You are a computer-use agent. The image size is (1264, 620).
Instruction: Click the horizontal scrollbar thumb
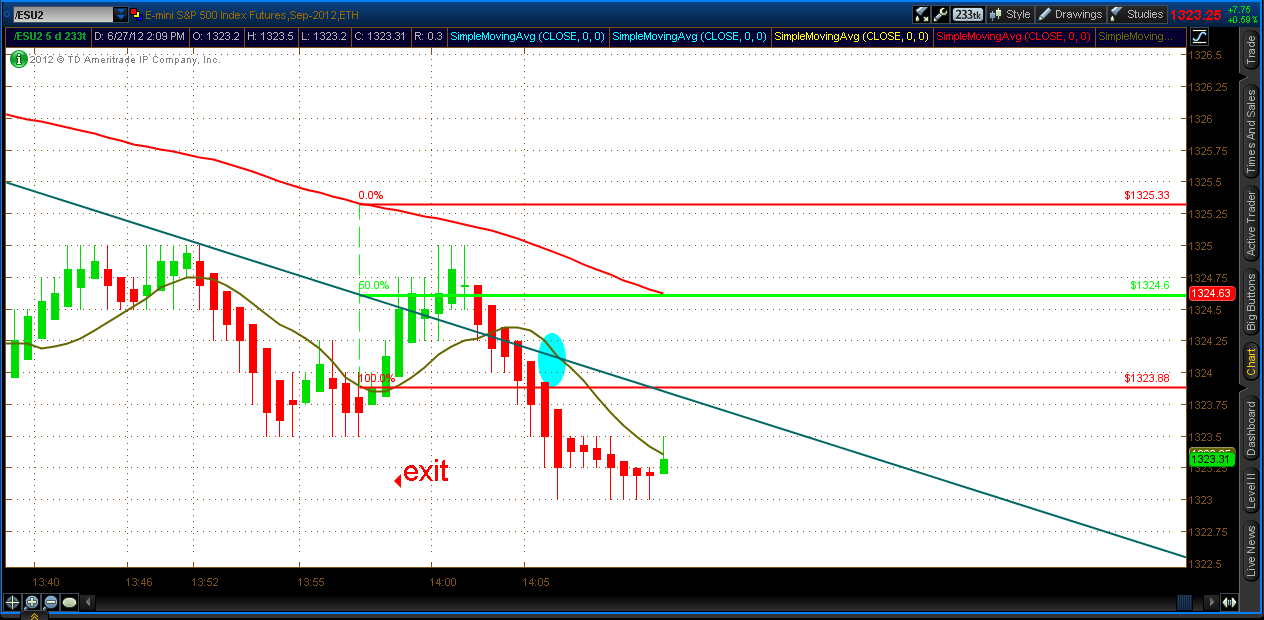(x=1183, y=602)
